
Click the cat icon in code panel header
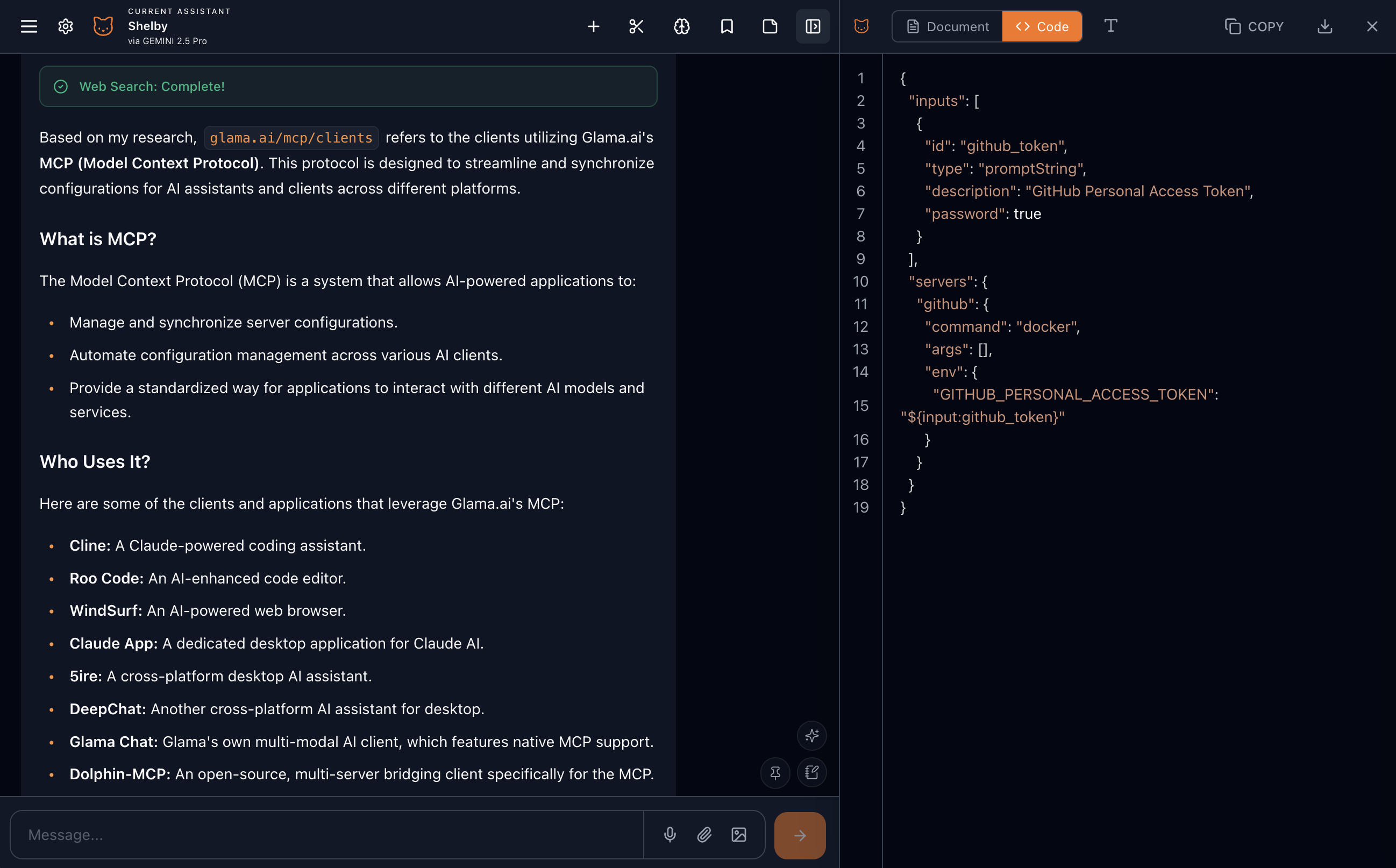(x=861, y=26)
